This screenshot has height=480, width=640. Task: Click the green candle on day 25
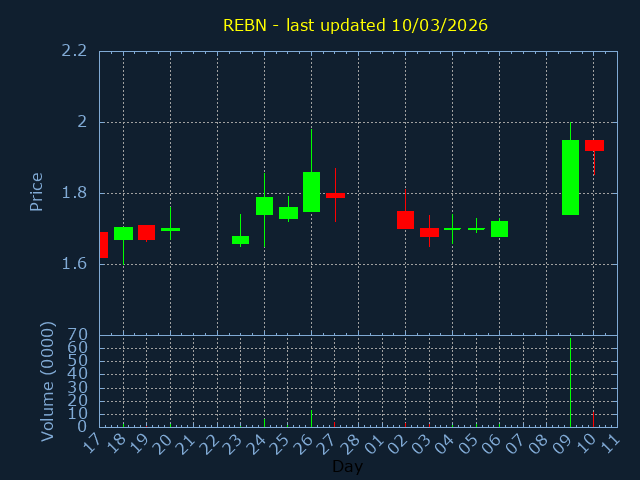[288, 213]
